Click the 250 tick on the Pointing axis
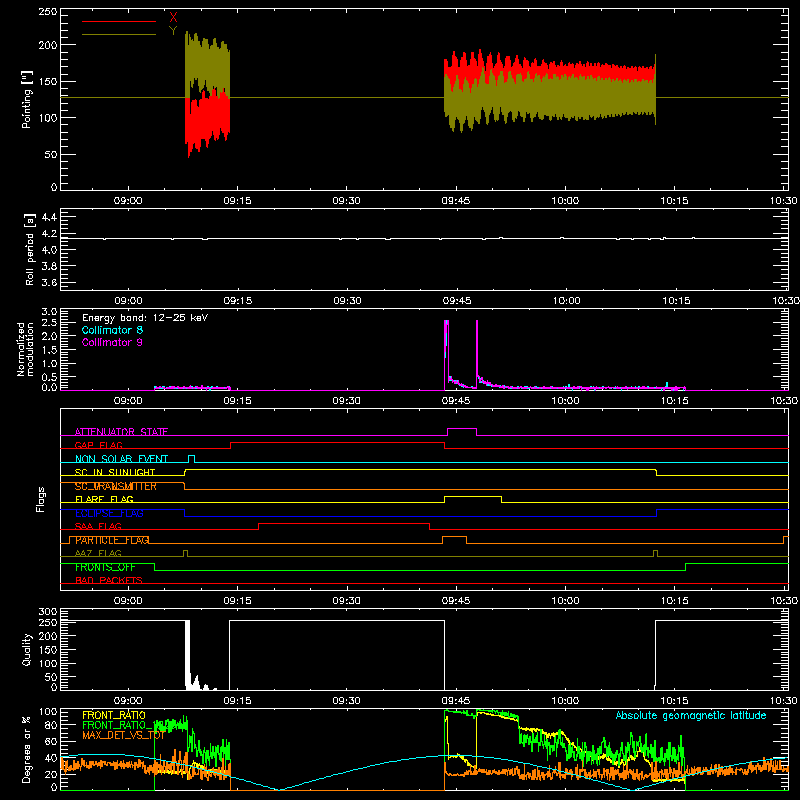Image resolution: width=800 pixels, height=800 pixels. 48,12
